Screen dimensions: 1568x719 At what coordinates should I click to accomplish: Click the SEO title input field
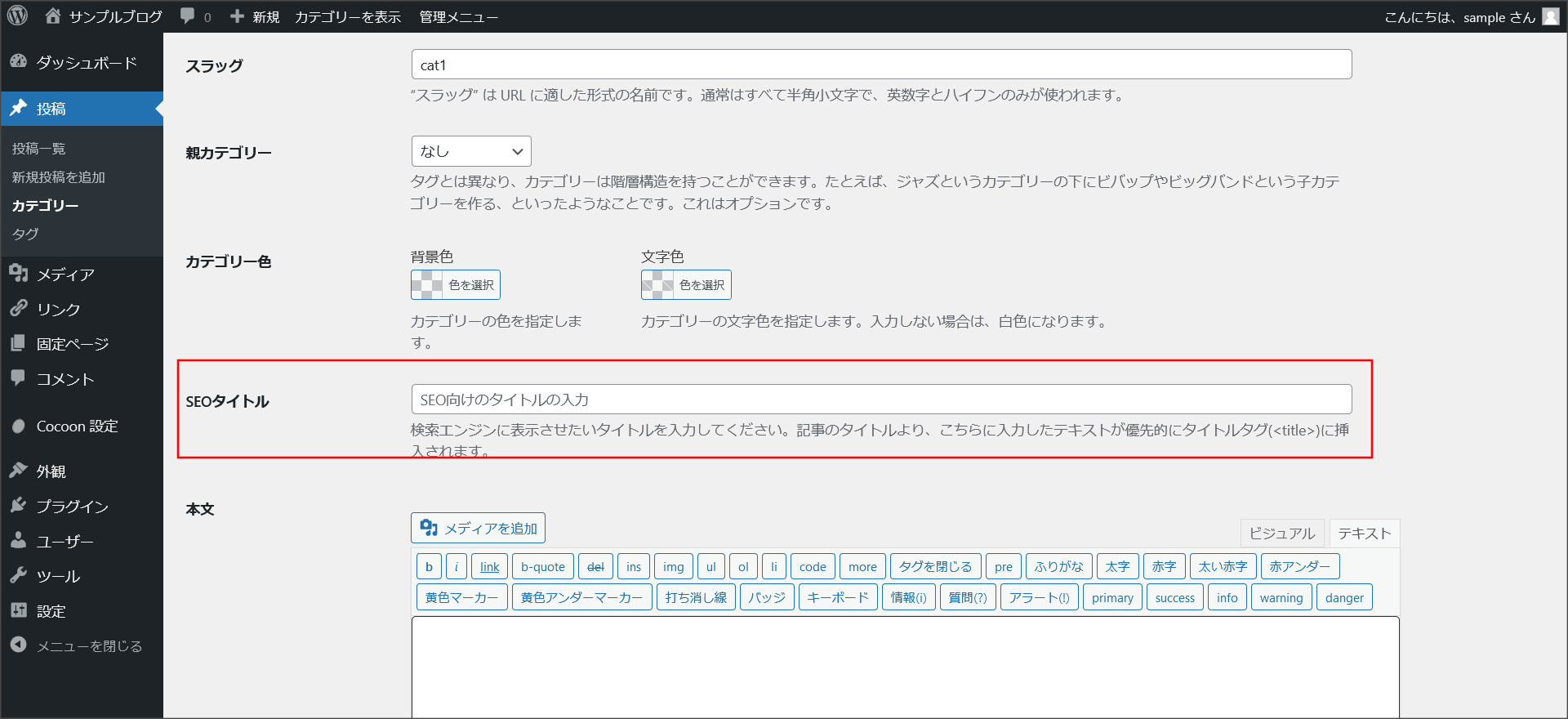coord(881,400)
